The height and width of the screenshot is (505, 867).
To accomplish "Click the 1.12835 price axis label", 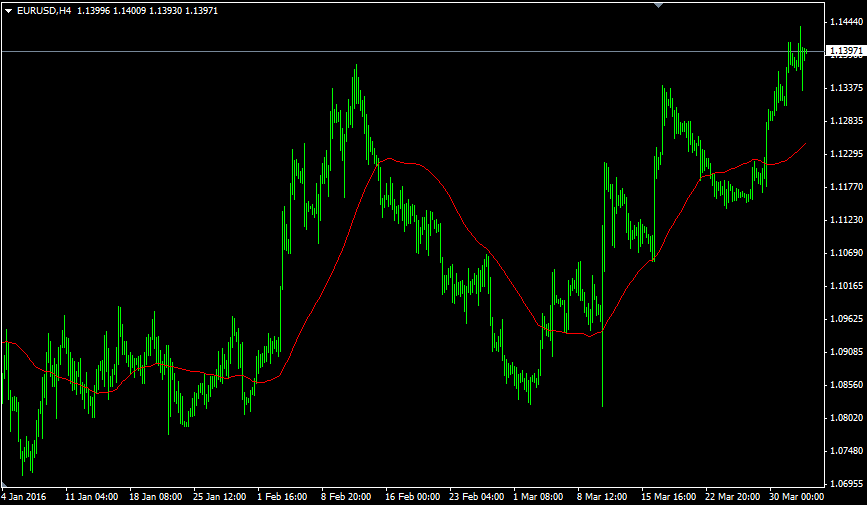I will pyautogui.click(x=846, y=121).
